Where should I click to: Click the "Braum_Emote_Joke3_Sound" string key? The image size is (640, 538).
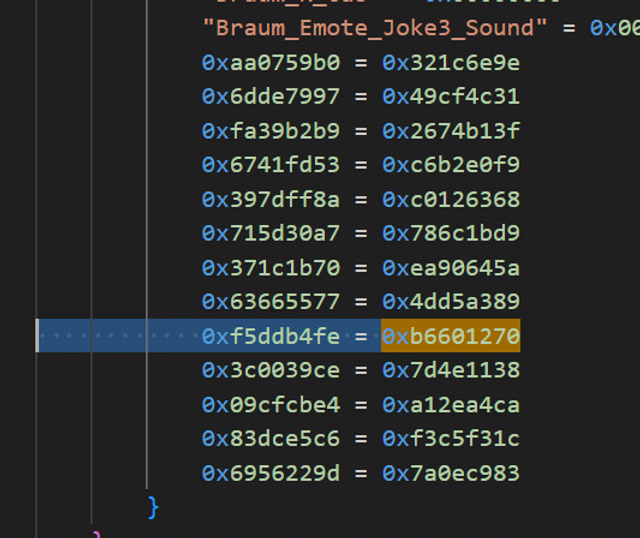[375, 28]
